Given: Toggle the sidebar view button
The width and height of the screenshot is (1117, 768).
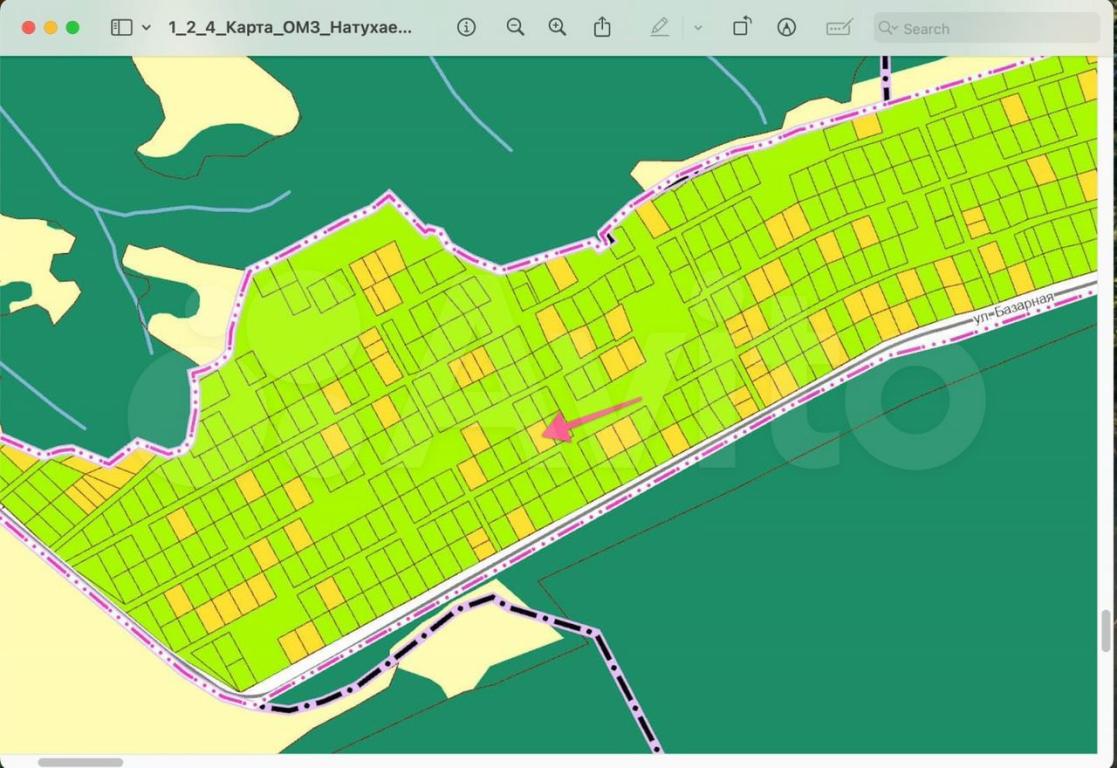Looking at the screenshot, I should [121, 28].
